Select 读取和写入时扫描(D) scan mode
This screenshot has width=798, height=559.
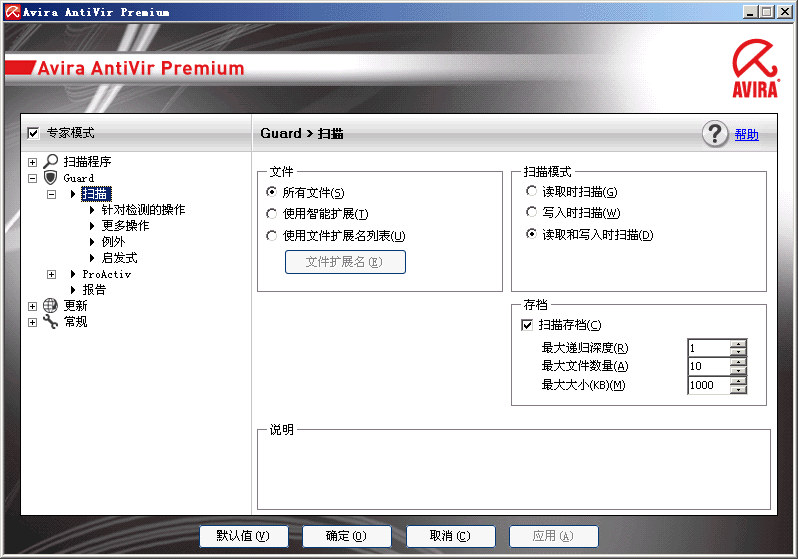pos(531,234)
